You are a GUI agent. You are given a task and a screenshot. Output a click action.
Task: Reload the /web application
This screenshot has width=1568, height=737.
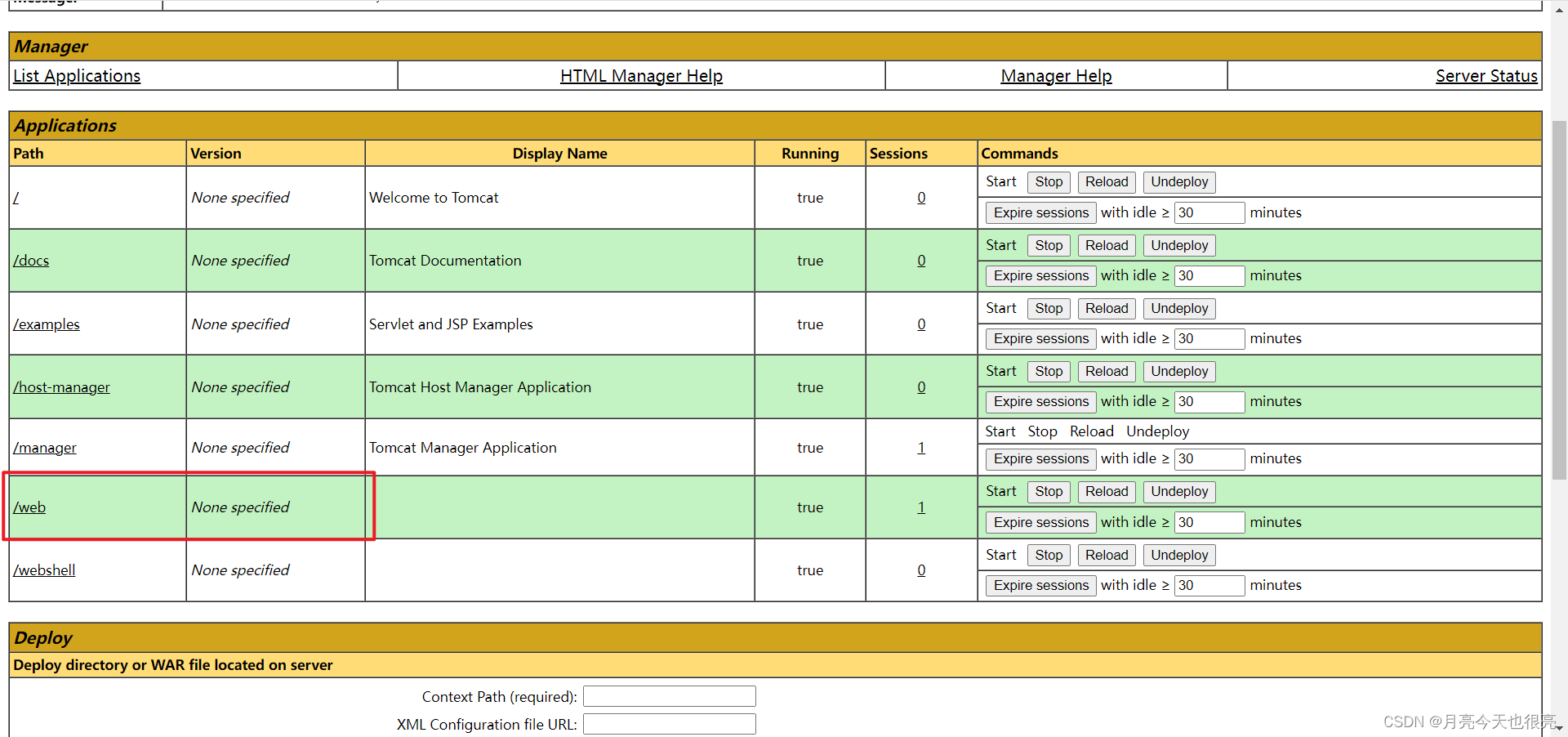click(x=1107, y=492)
